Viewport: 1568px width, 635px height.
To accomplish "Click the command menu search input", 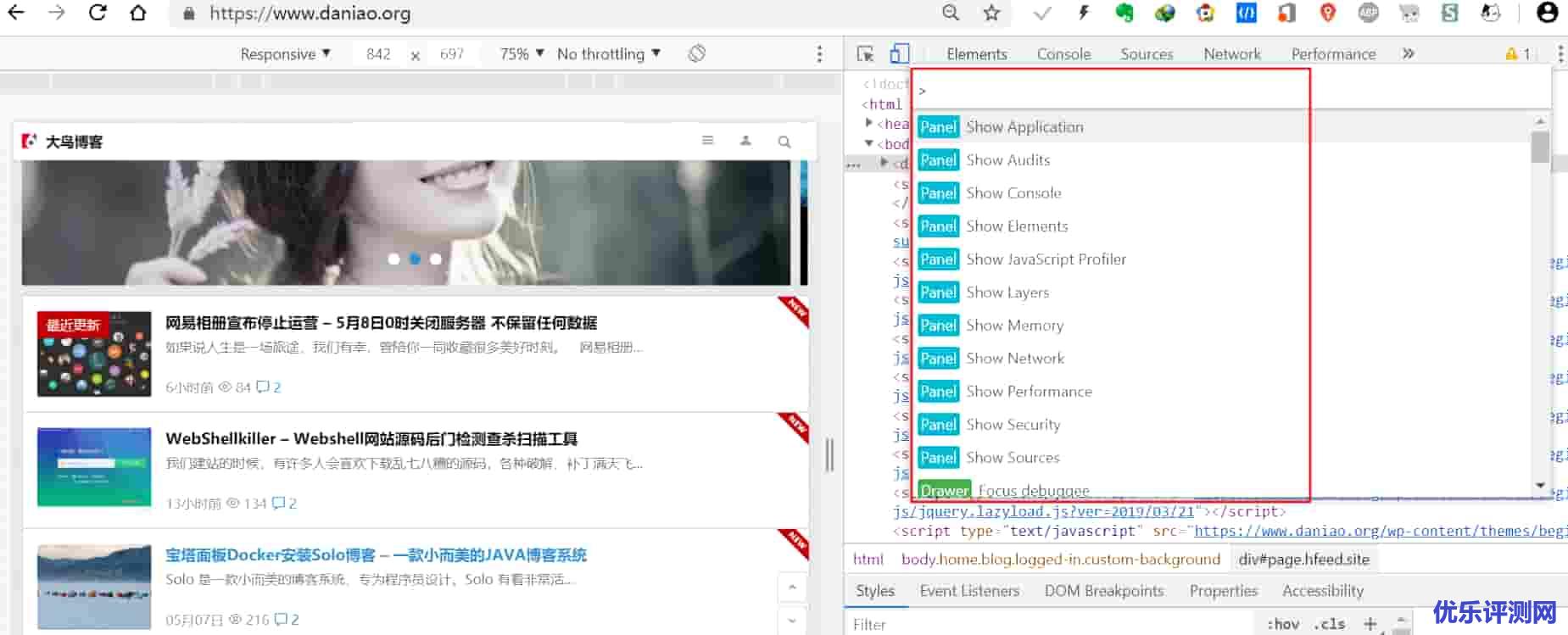I will 1232,90.
